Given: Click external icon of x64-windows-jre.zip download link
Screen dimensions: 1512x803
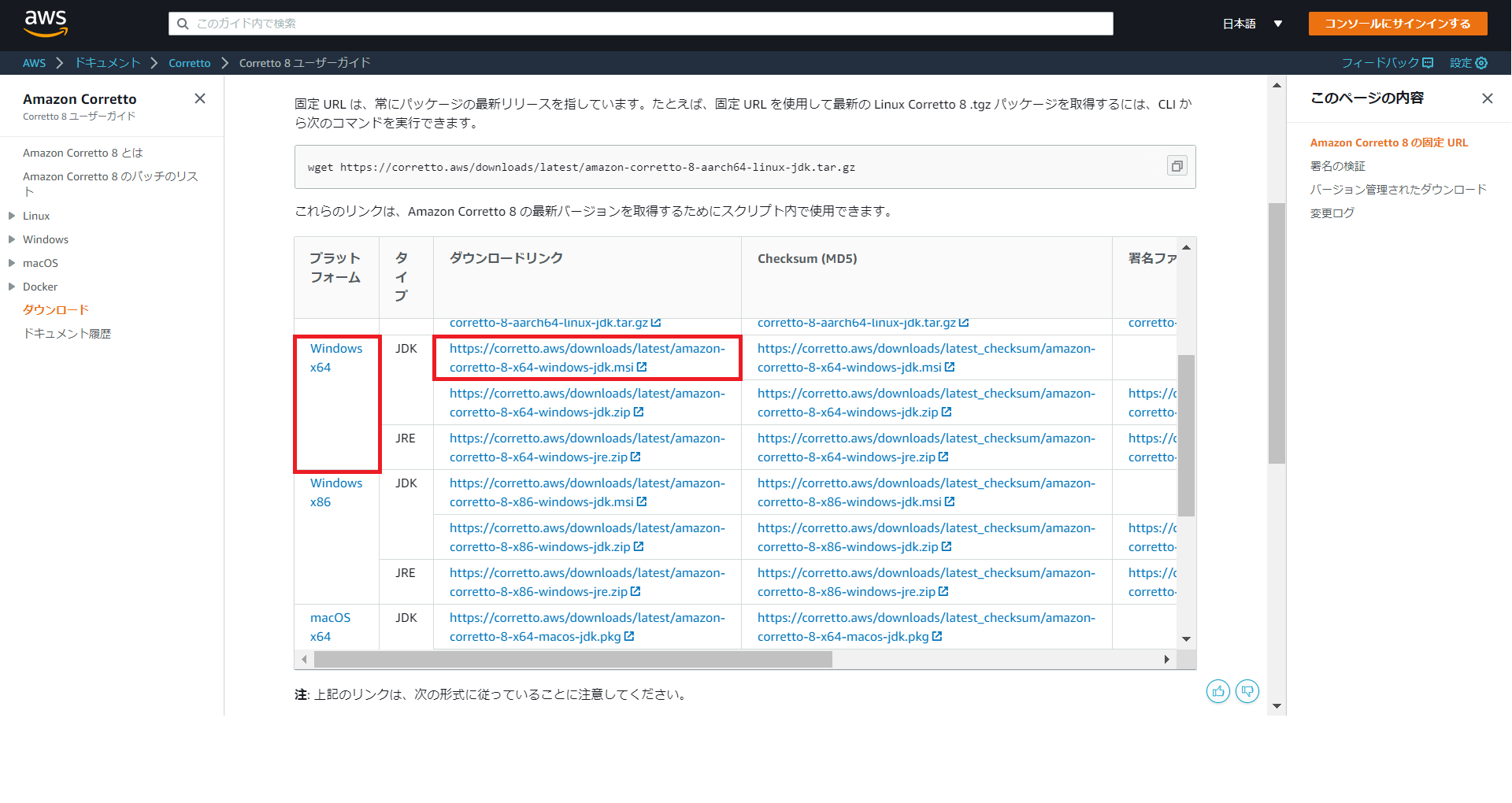Looking at the screenshot, I should [636, 457].
